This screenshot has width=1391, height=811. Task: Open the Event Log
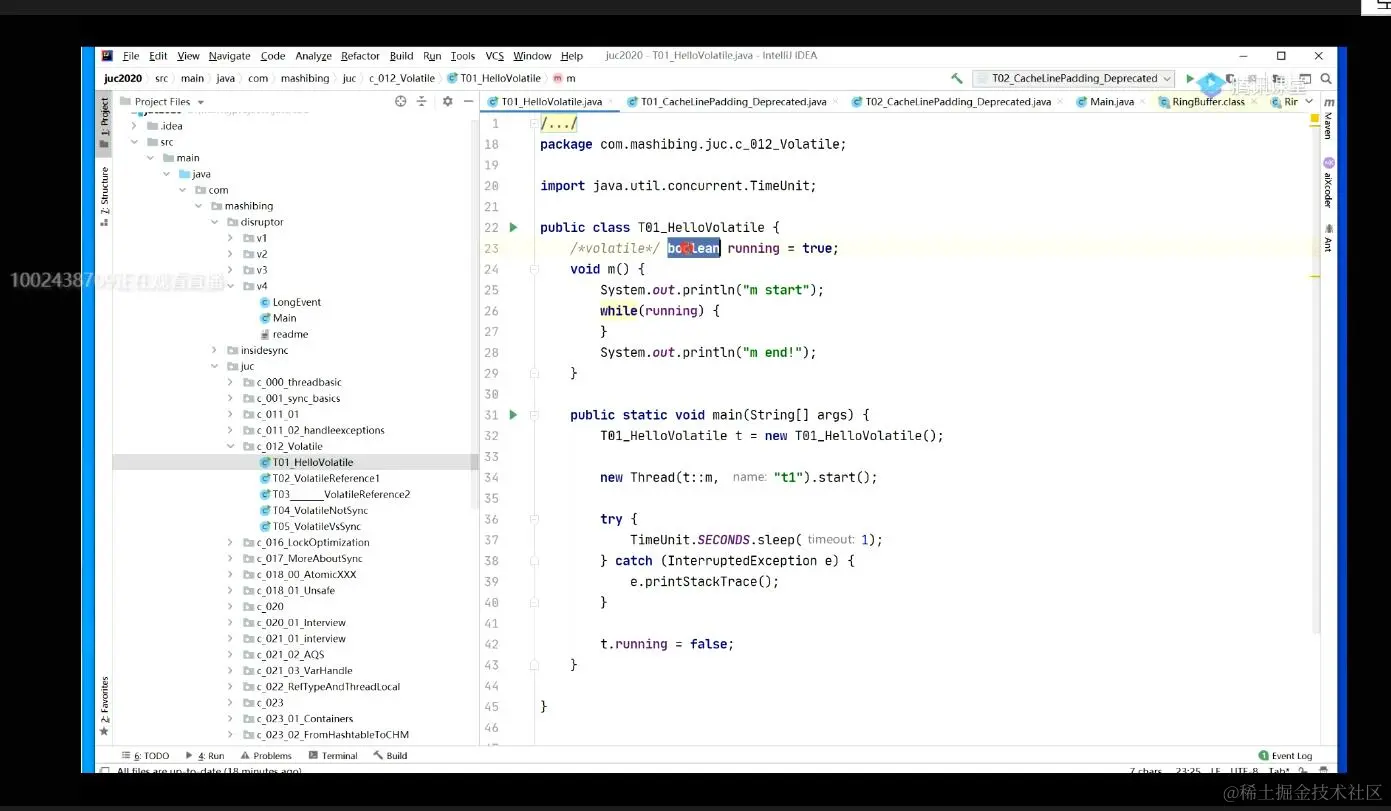1285,756
